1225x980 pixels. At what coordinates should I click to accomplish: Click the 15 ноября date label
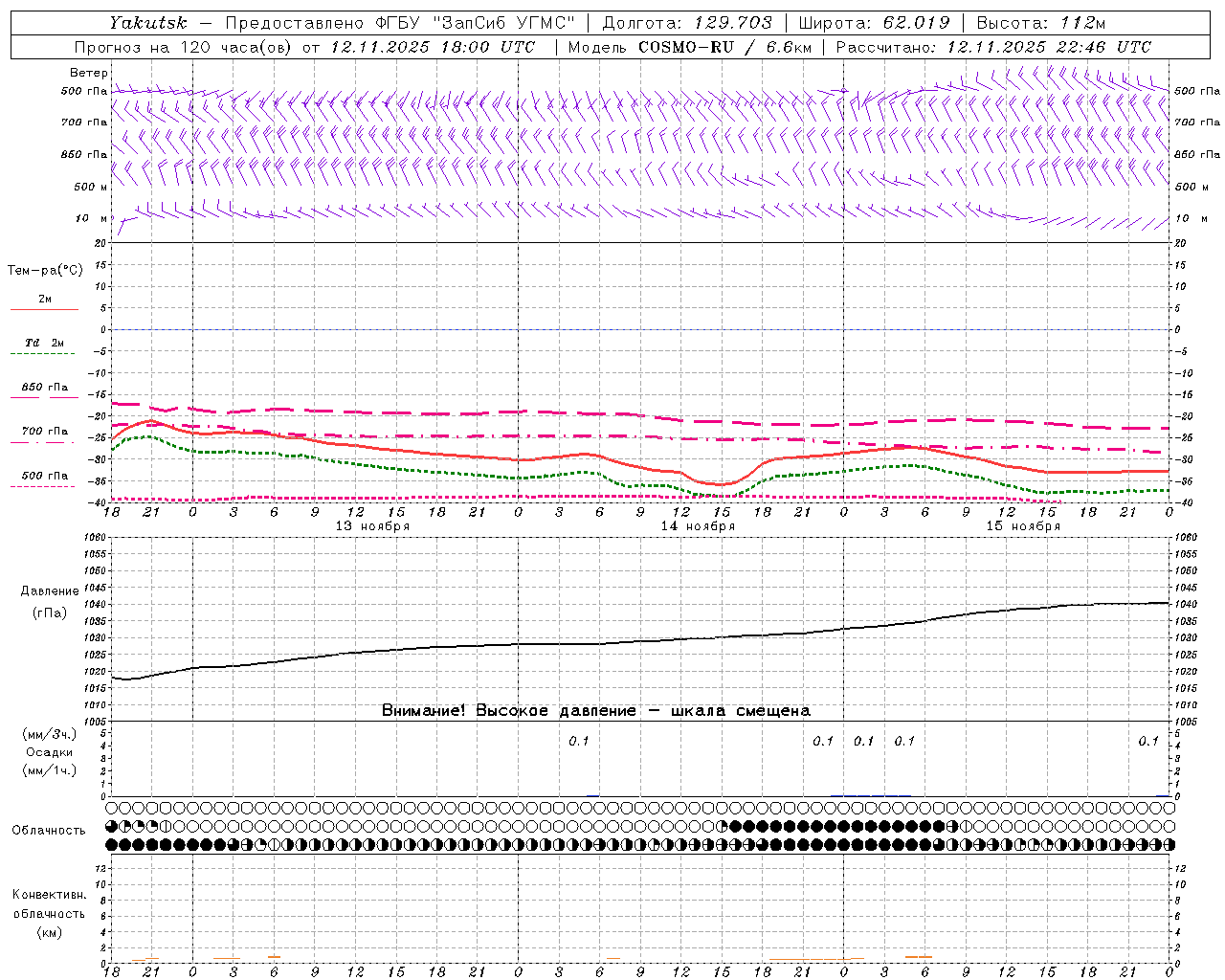[x=1023, y=526]
